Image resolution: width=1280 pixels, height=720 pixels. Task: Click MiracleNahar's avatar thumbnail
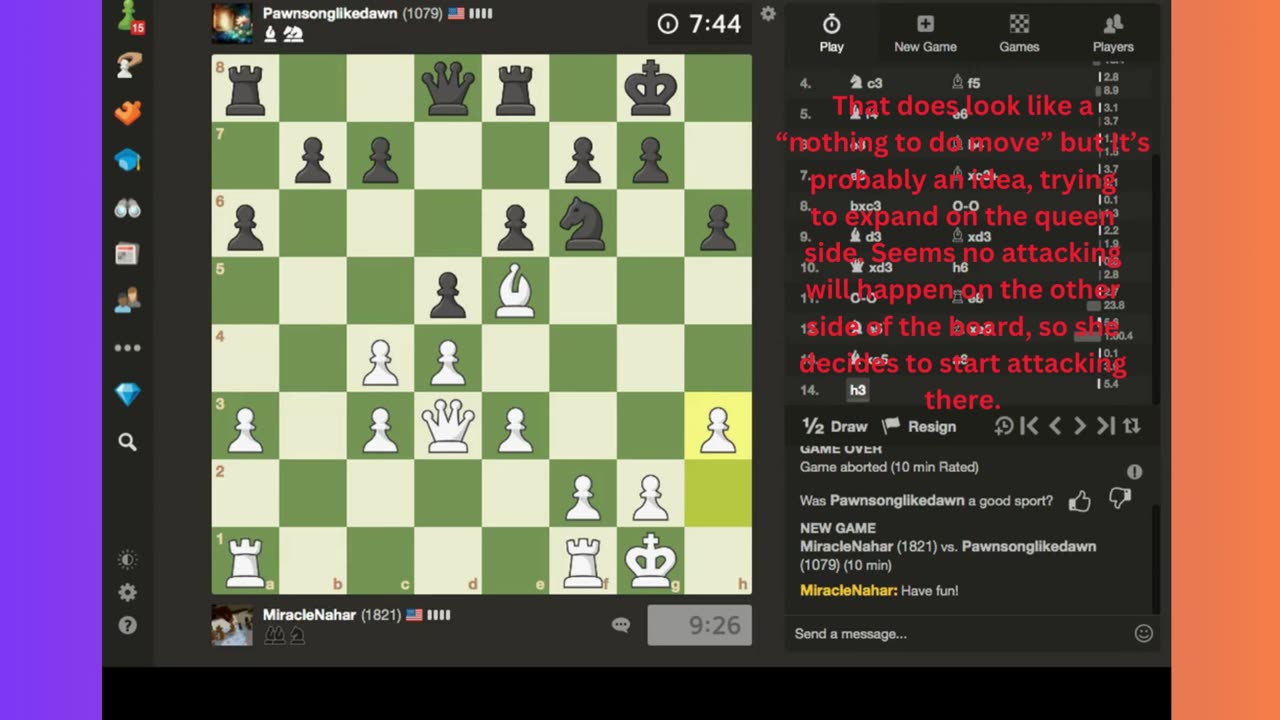point(232,625)
